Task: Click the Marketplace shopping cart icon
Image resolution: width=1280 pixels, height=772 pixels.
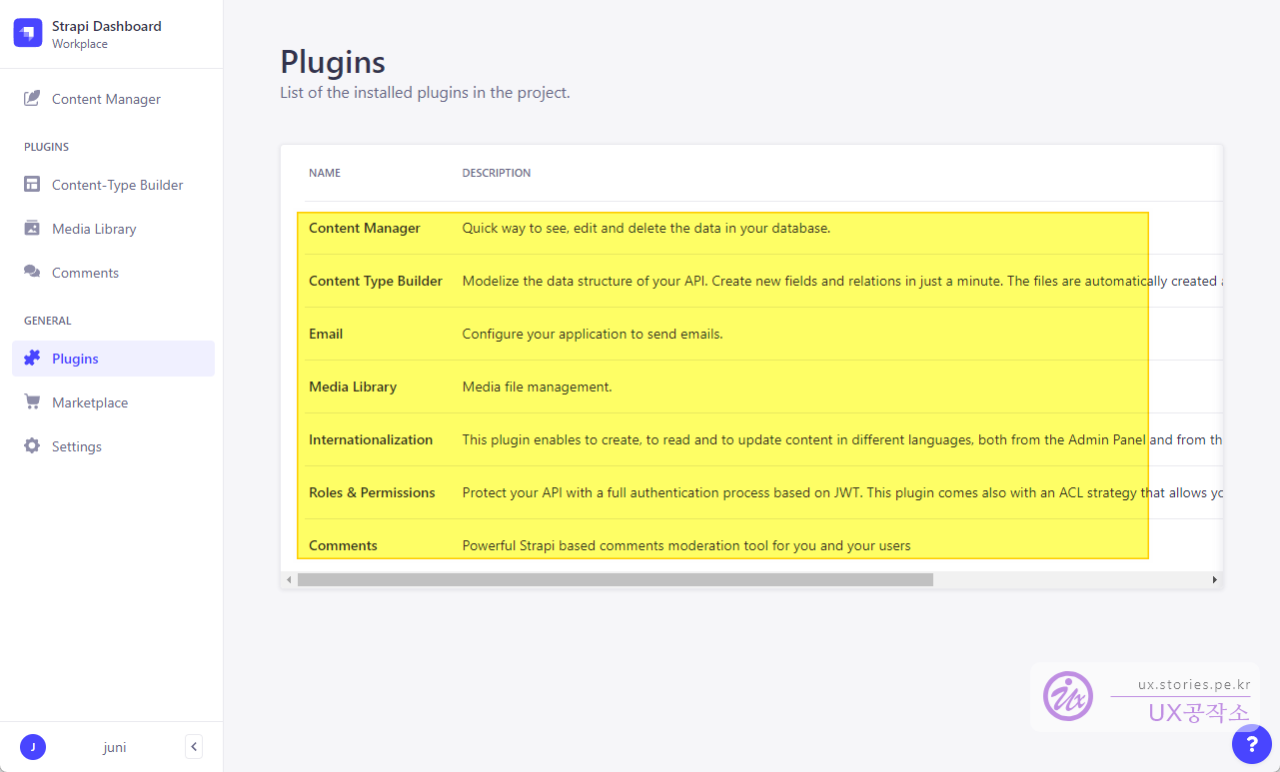Action: pos(32,403)
